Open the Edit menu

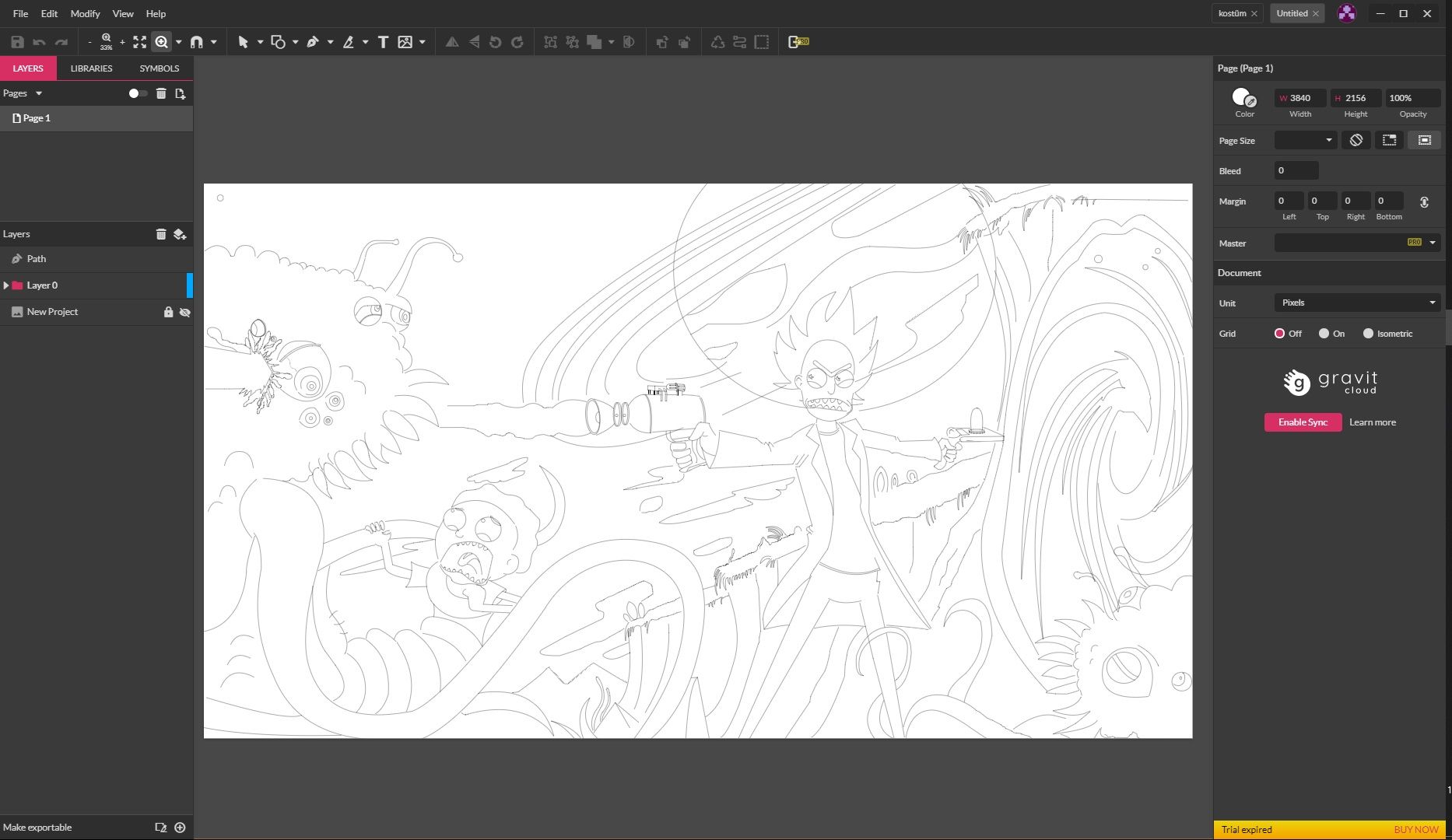click(49, 13)
